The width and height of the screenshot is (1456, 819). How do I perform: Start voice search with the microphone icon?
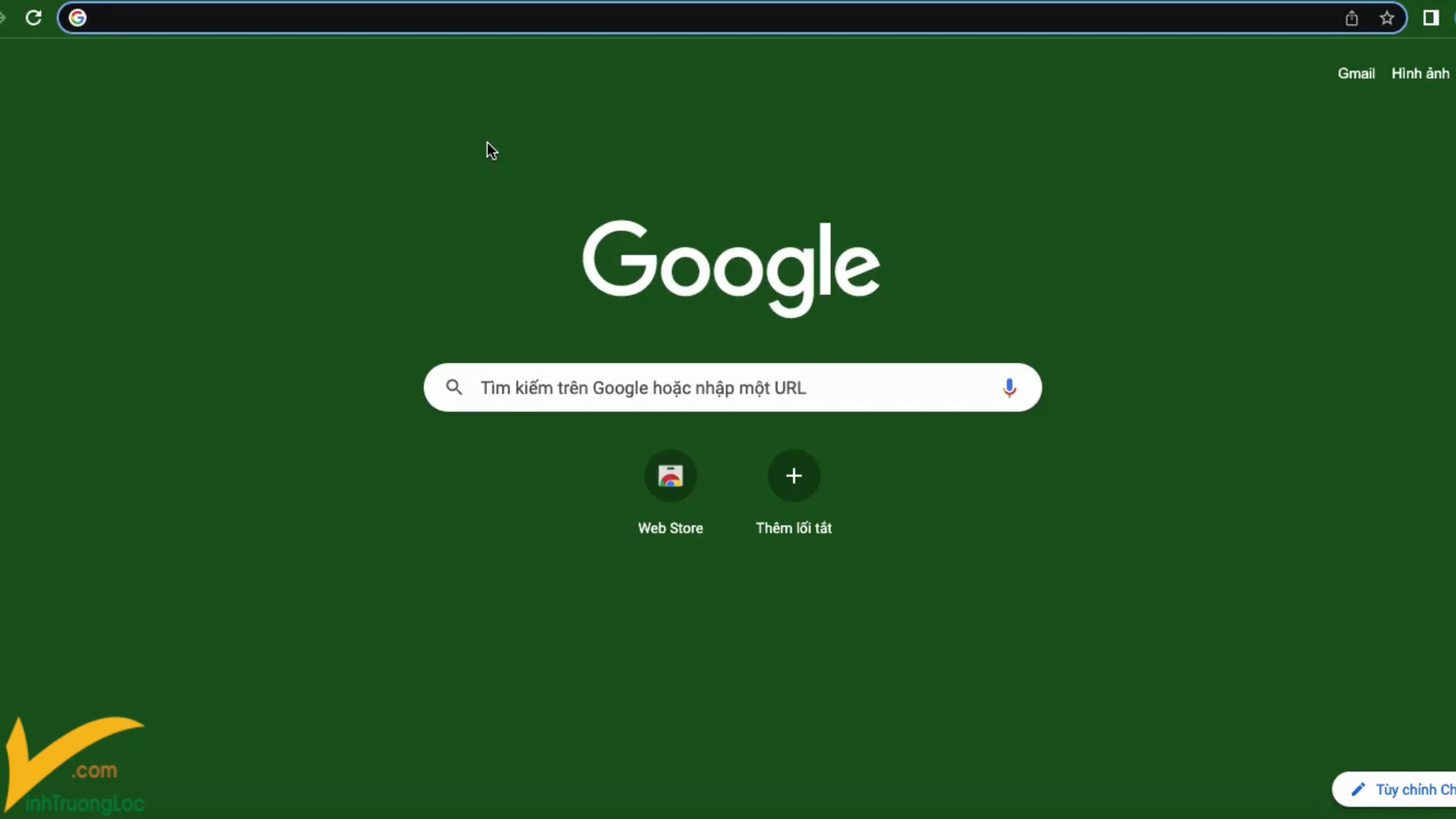point(1009,388)
